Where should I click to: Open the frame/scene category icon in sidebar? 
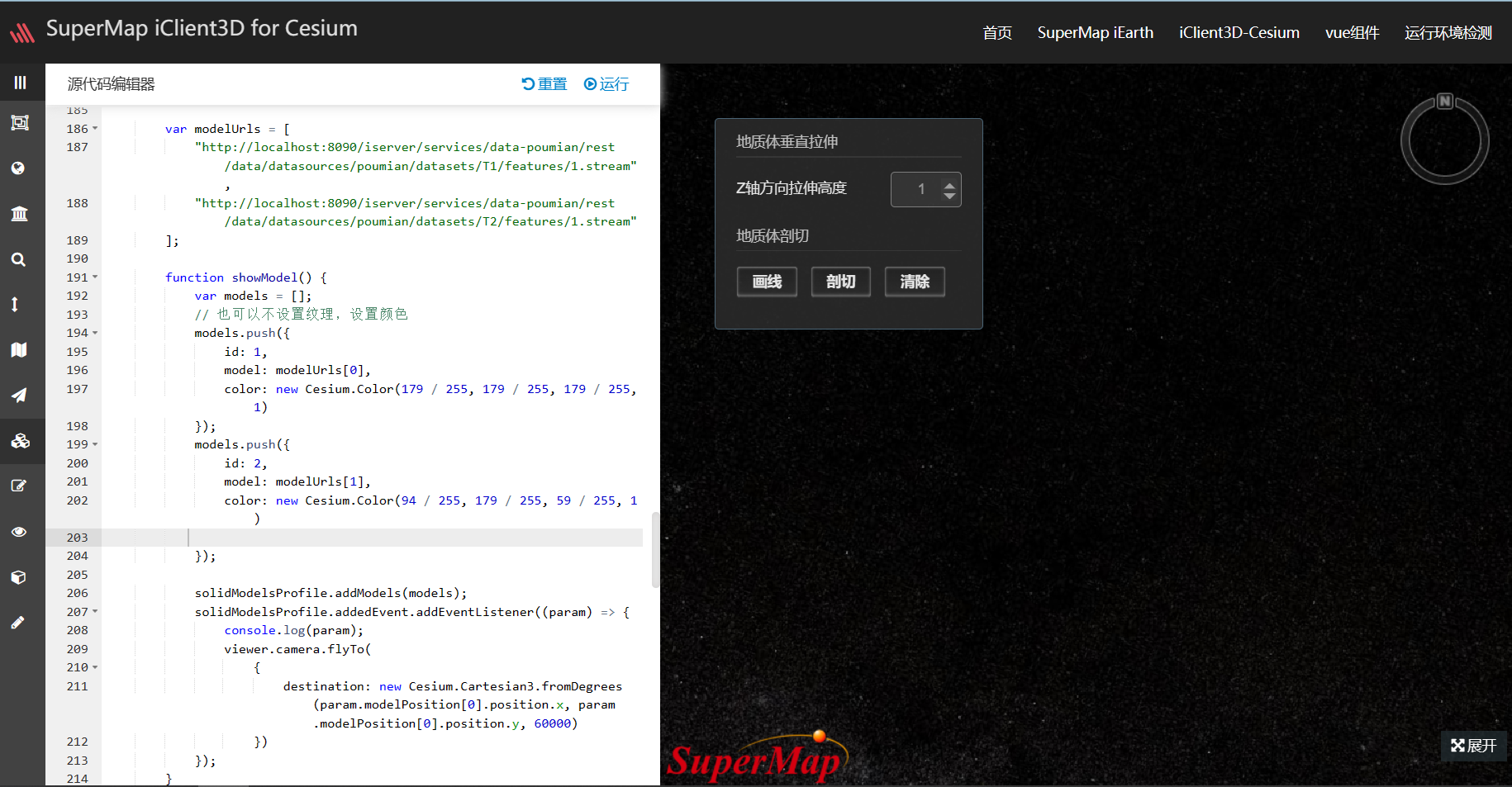tap(20, 123)
